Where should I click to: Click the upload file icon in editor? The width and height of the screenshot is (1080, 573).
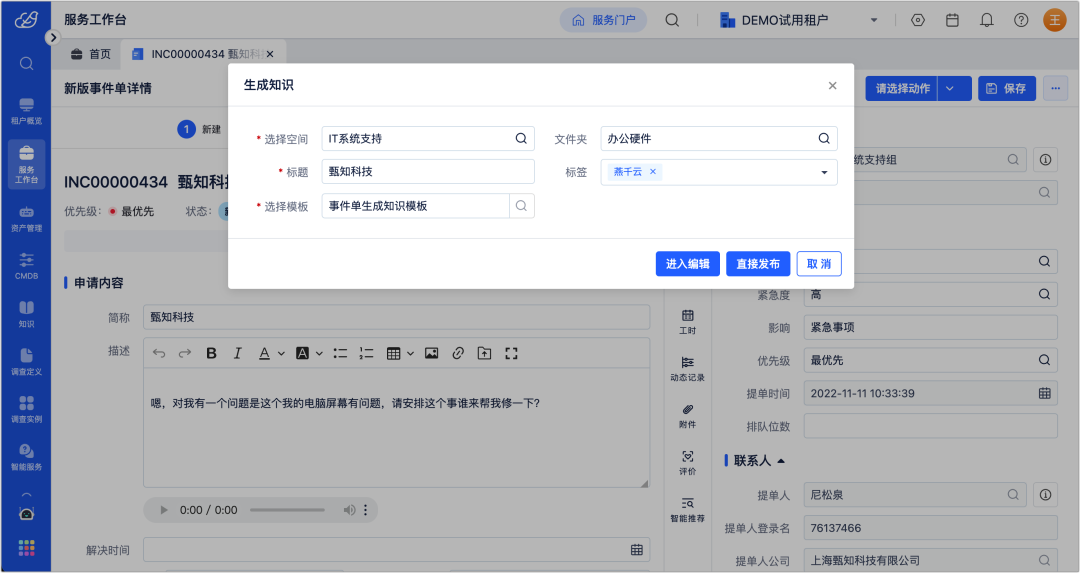click(x=484, y=353)
